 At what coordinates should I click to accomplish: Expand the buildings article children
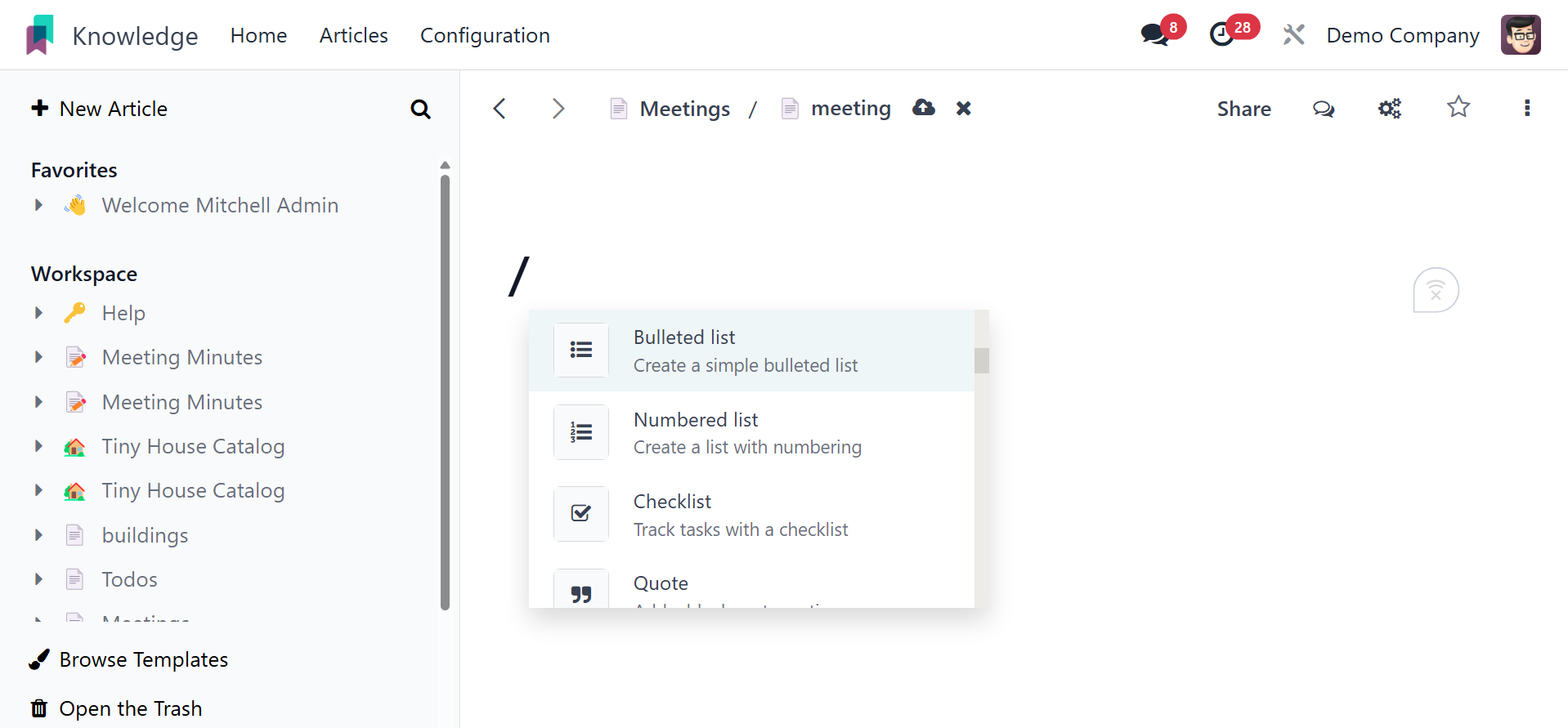[x=38, y=535]
